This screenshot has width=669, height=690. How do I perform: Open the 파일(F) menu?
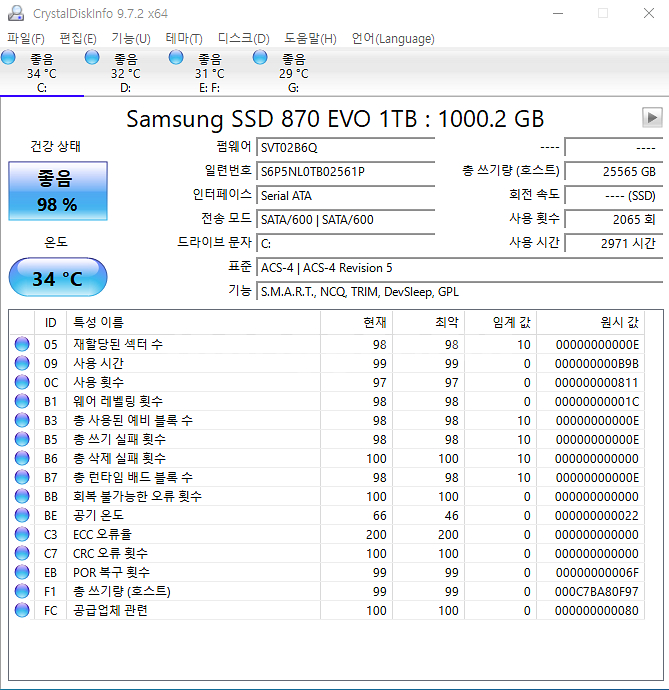tap(25, 39)
